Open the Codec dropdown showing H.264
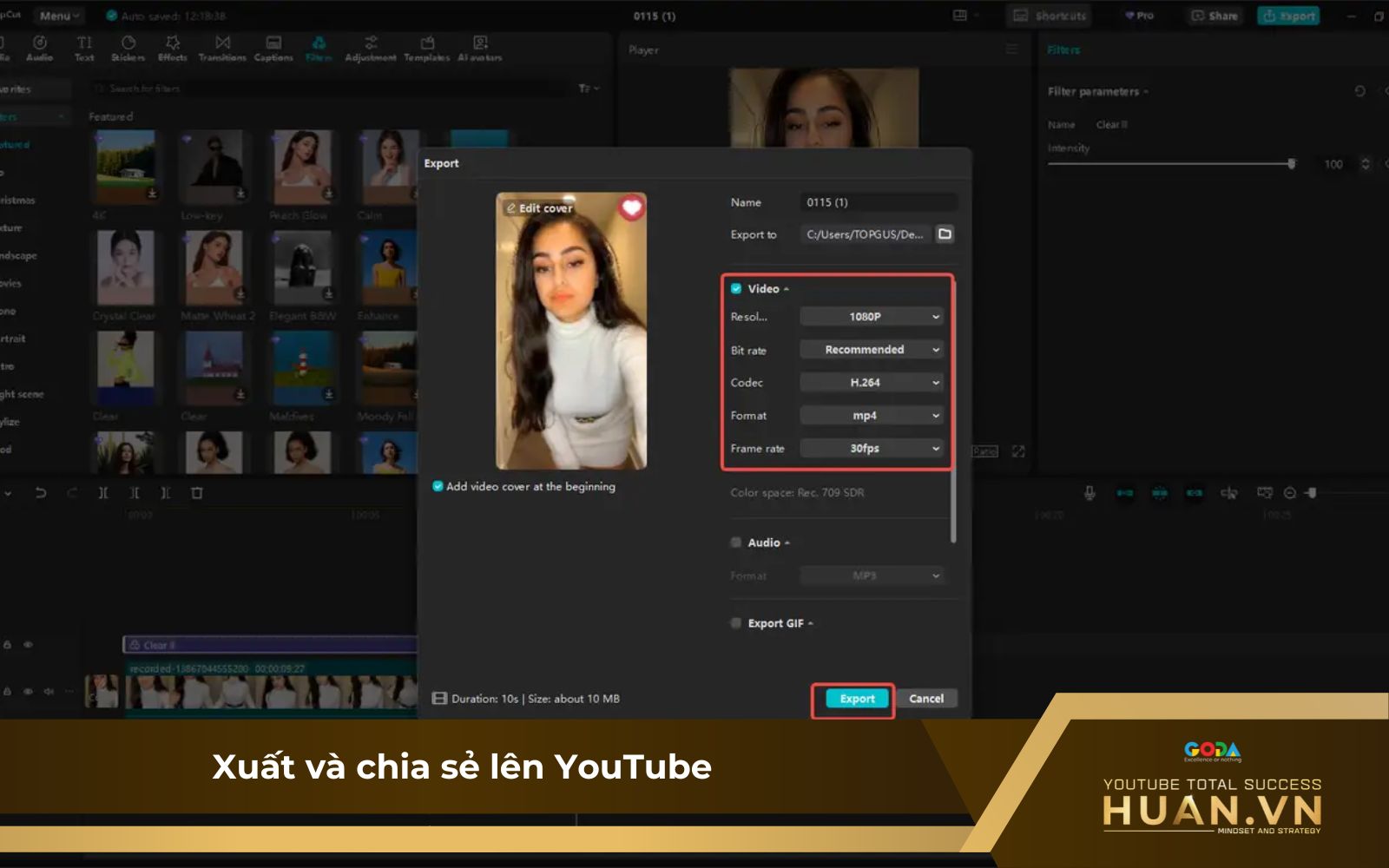The width and height of the screenshot is (1389, 868). (x=871, y=382)
